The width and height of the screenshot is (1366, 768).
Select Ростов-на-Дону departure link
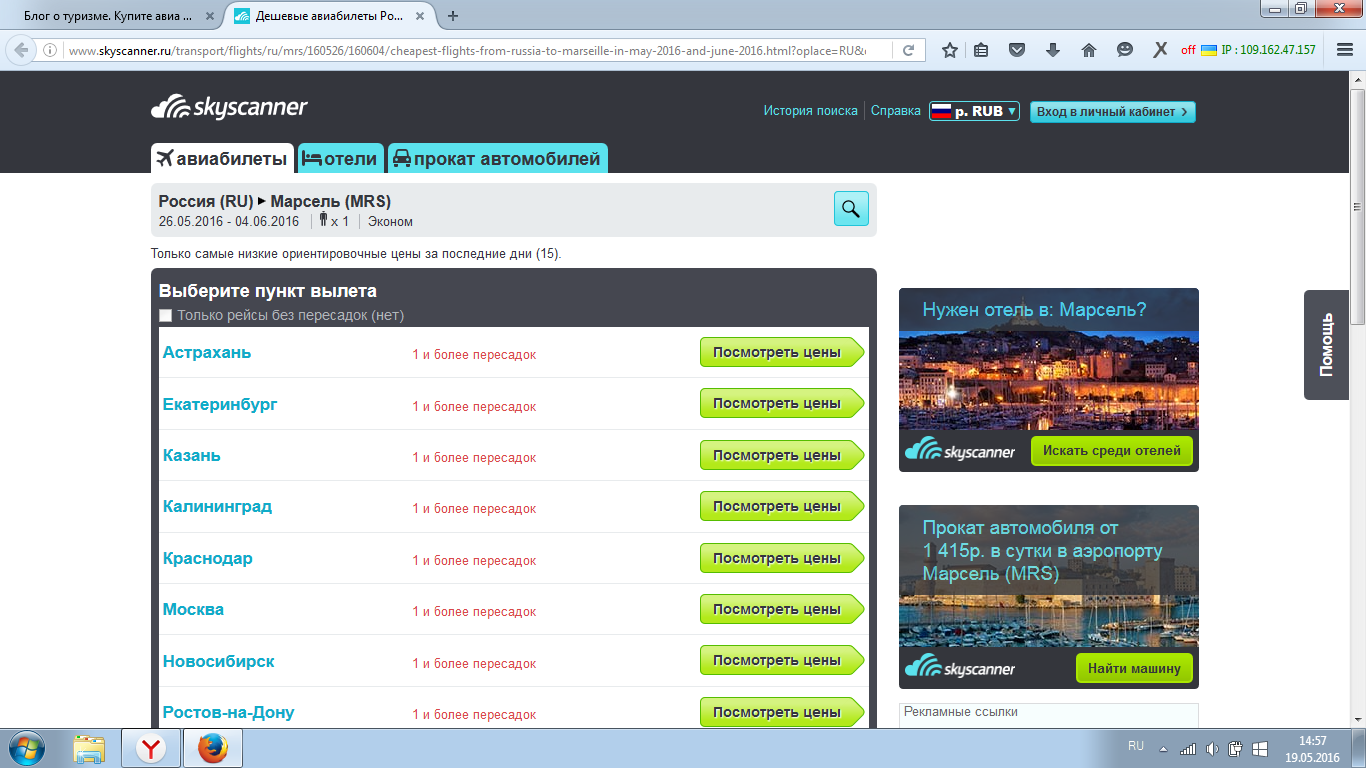(x=228, y=713)
